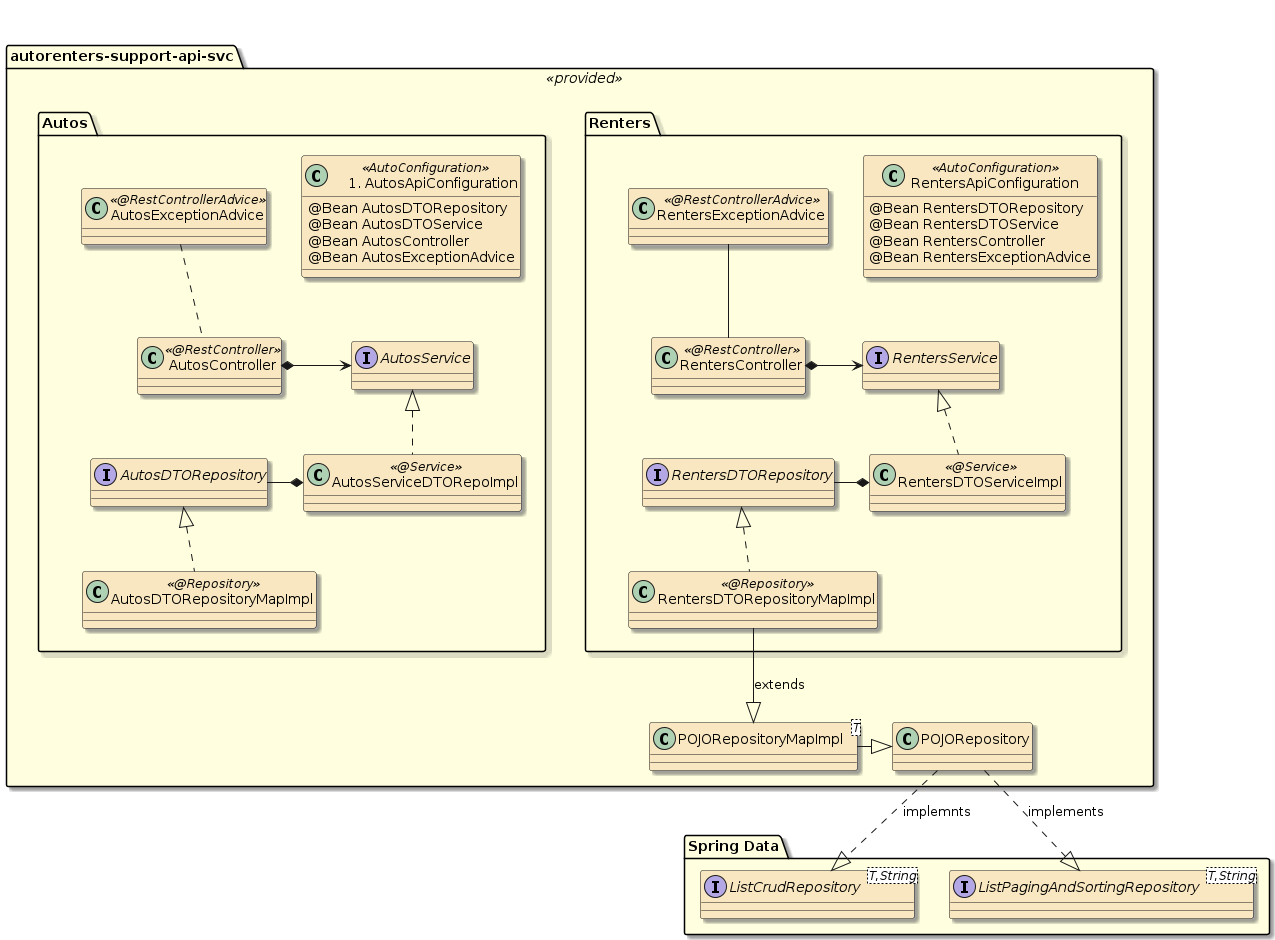This screenshot has height=940, width=1275.
Task: Click the RentersService interface name
Action: tap(944, 358)
